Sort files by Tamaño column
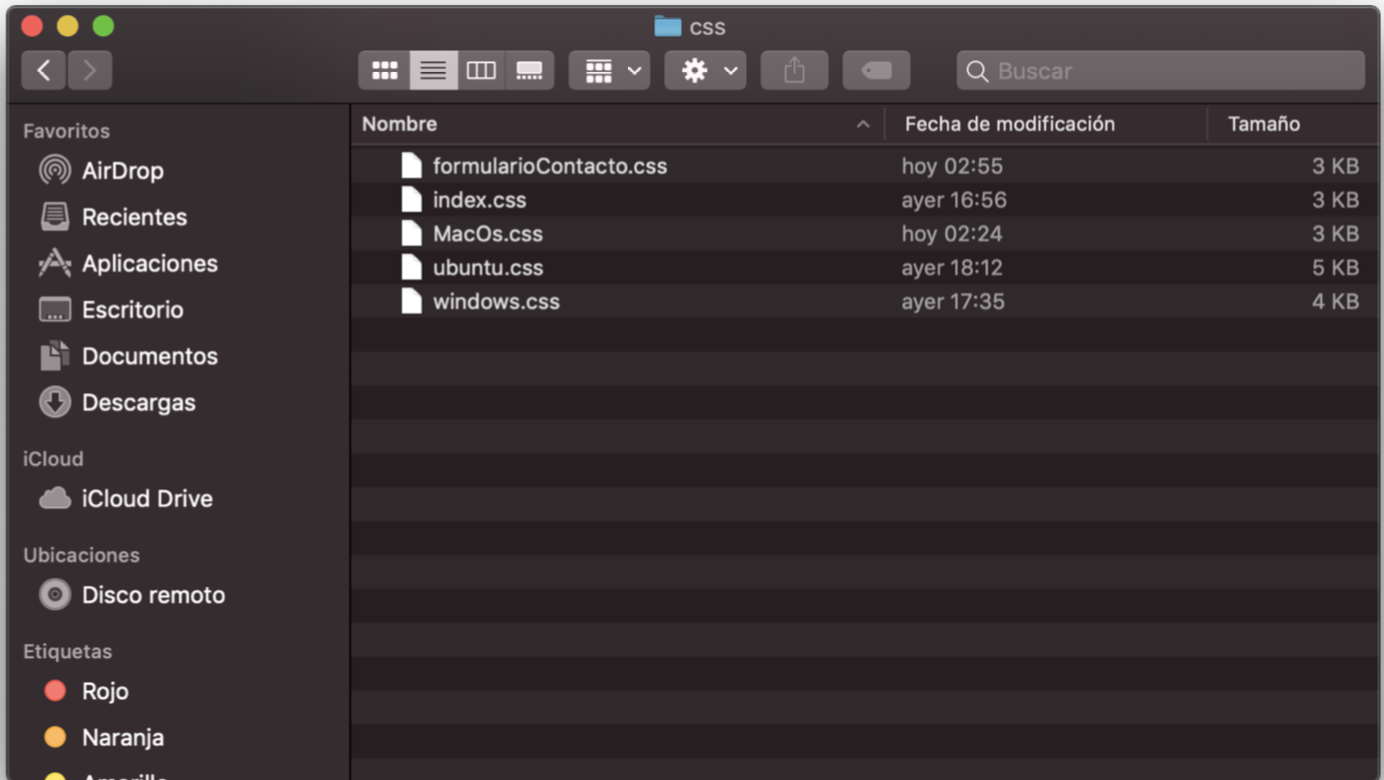The width and height of the screenshot is (1384, 780). 1263,123
